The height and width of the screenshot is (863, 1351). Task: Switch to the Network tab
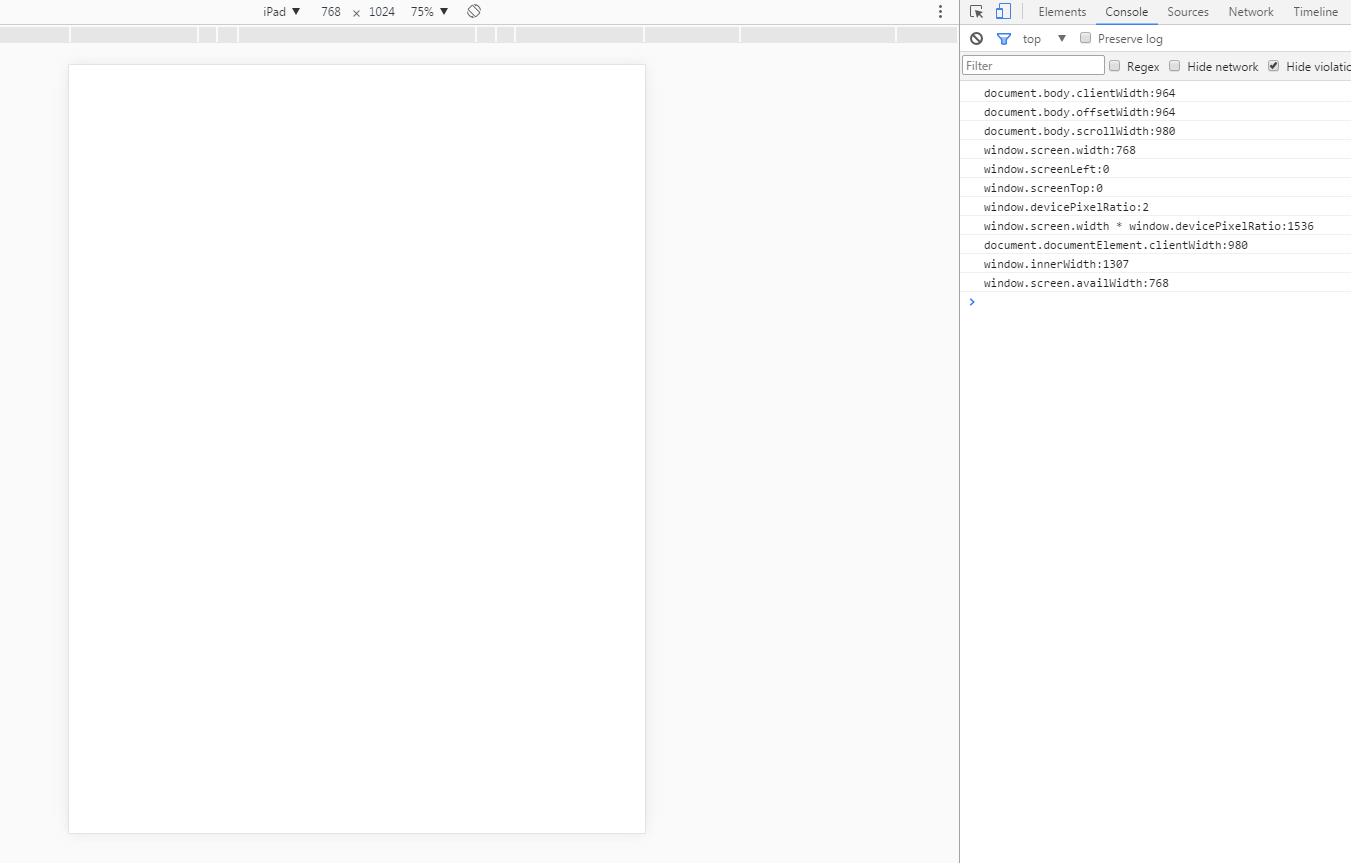click(x=1251, y=12)
